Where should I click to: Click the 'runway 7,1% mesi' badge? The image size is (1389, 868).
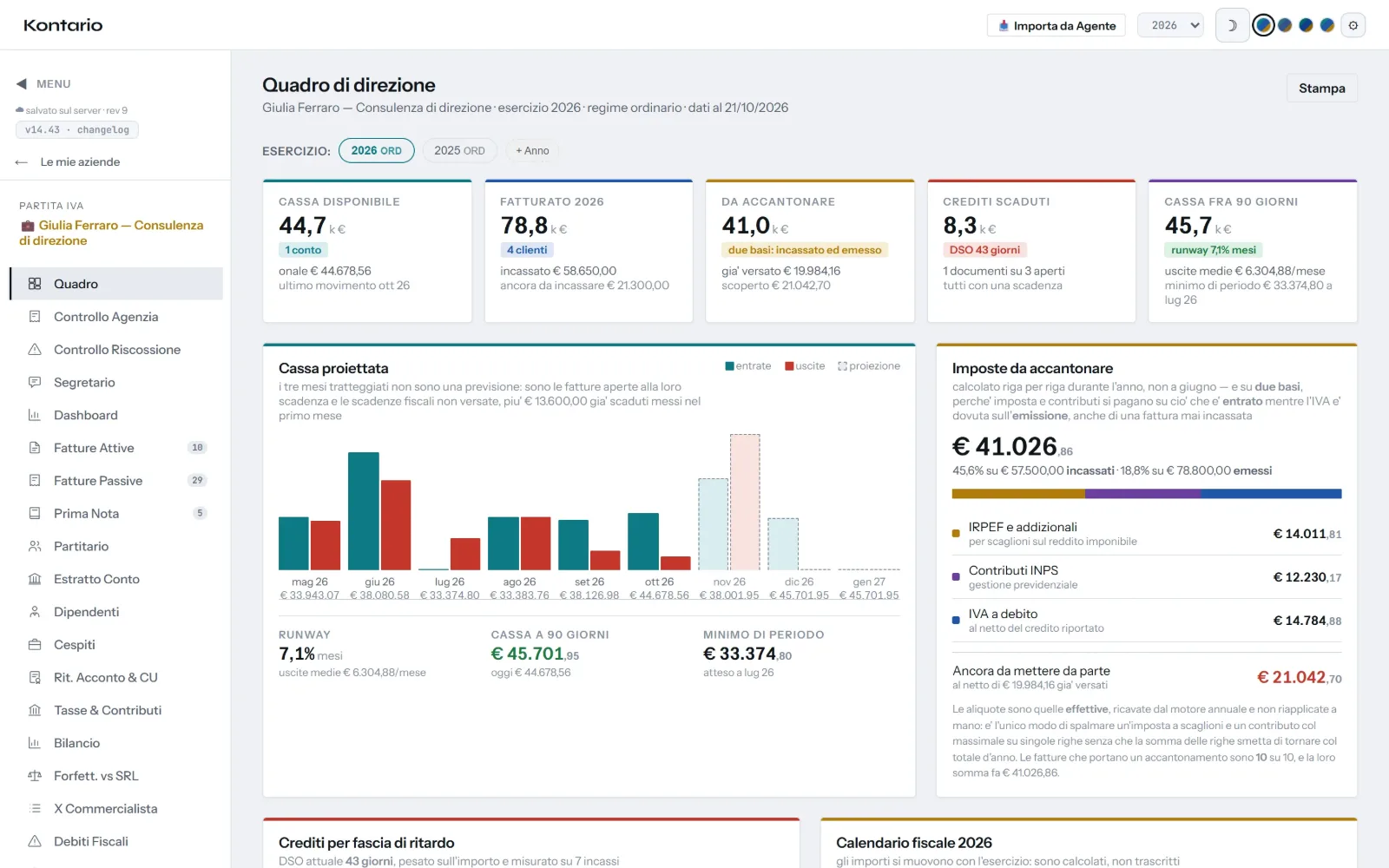point(1214,250)
